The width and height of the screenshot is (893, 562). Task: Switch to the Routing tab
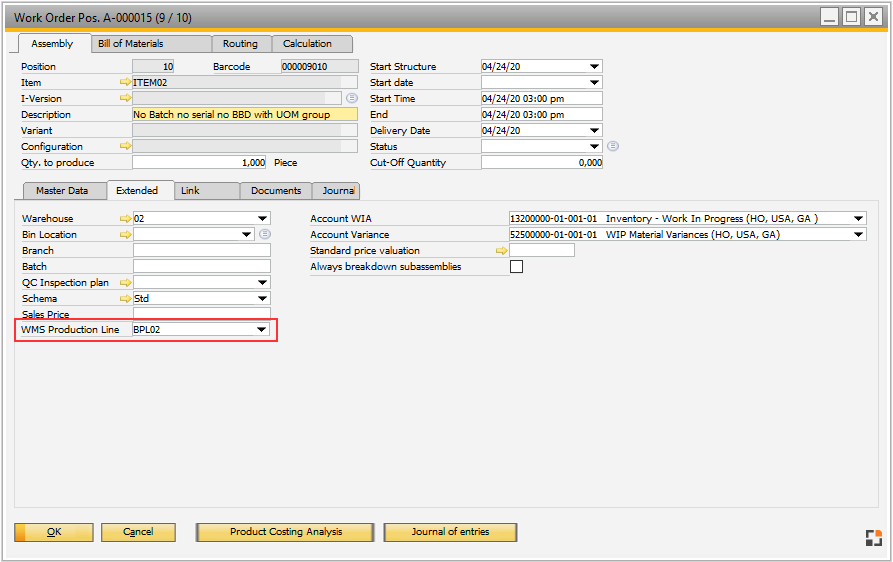coord(240,44)
